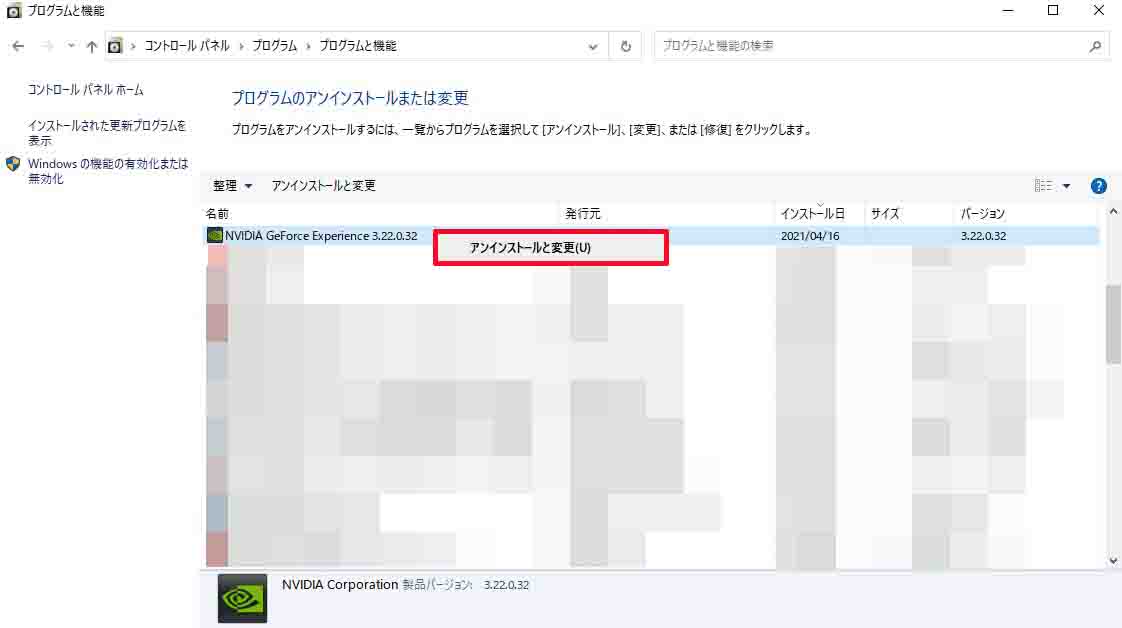Open the blue help icon
This screenshot has height=628, width=1122.
pos(1098,186)
